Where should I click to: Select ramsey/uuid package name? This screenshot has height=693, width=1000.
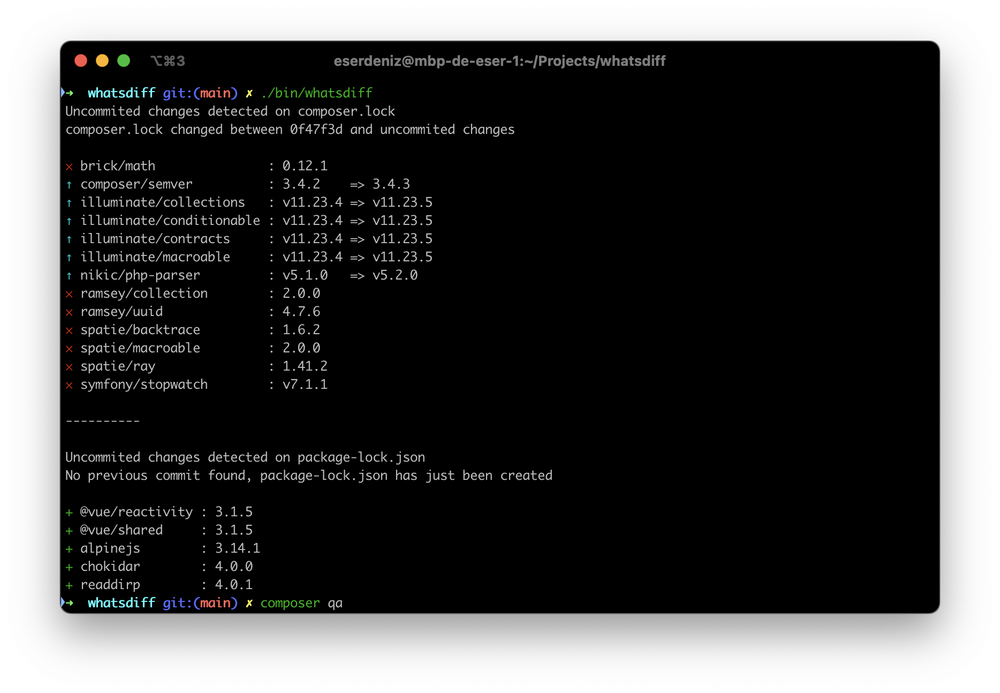(122, 312)
